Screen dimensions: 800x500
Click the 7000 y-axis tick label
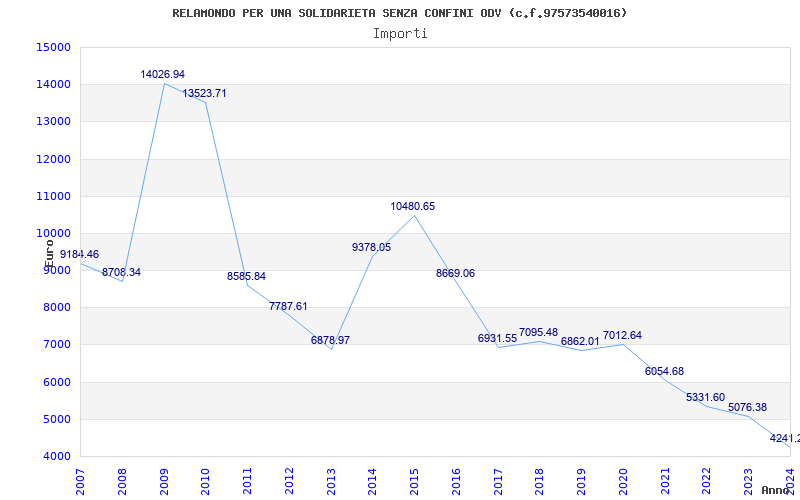pyautogui.click(x=56, y=345)
